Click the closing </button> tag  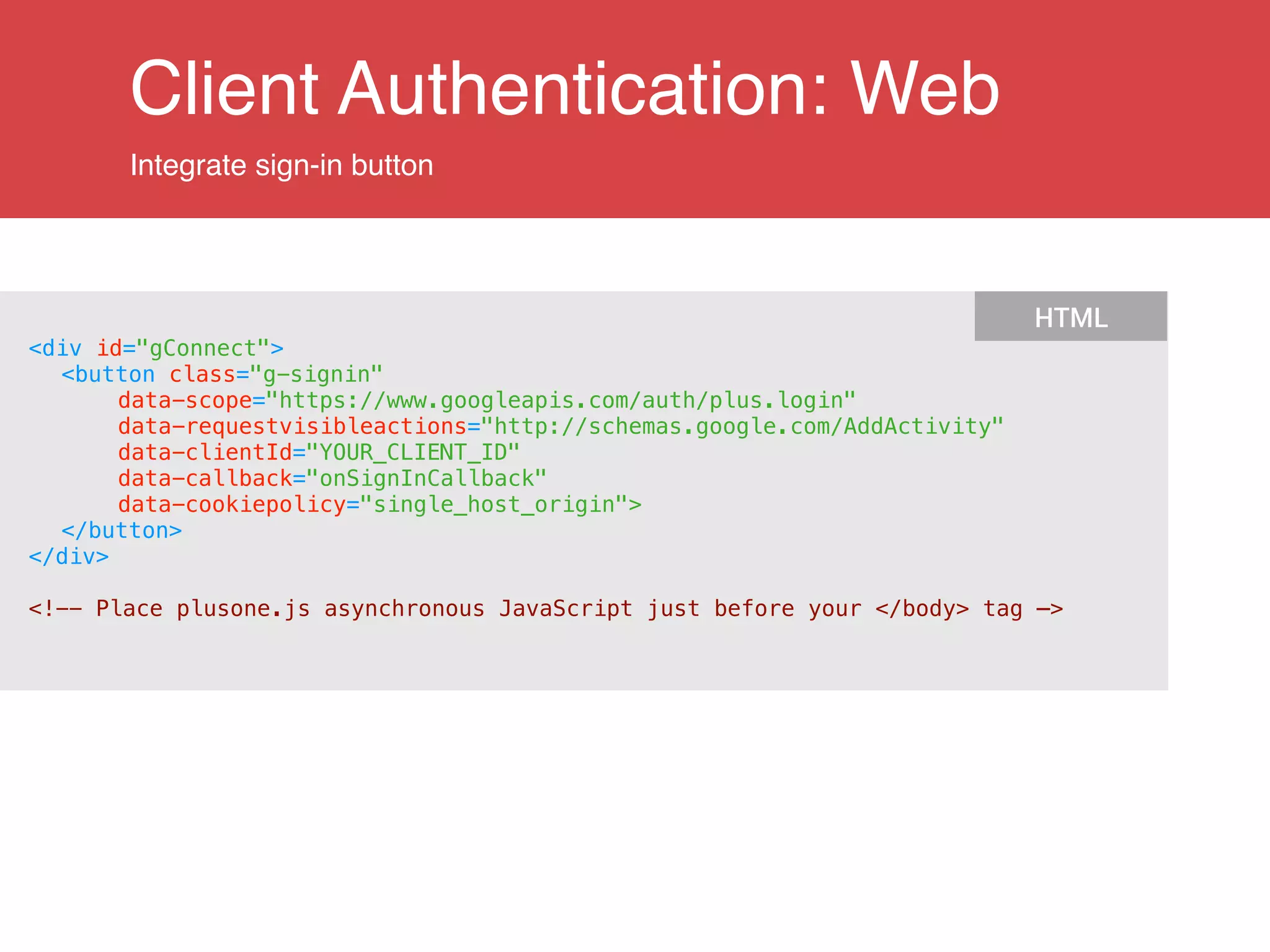pyautogui.click(x=122, y=531)
